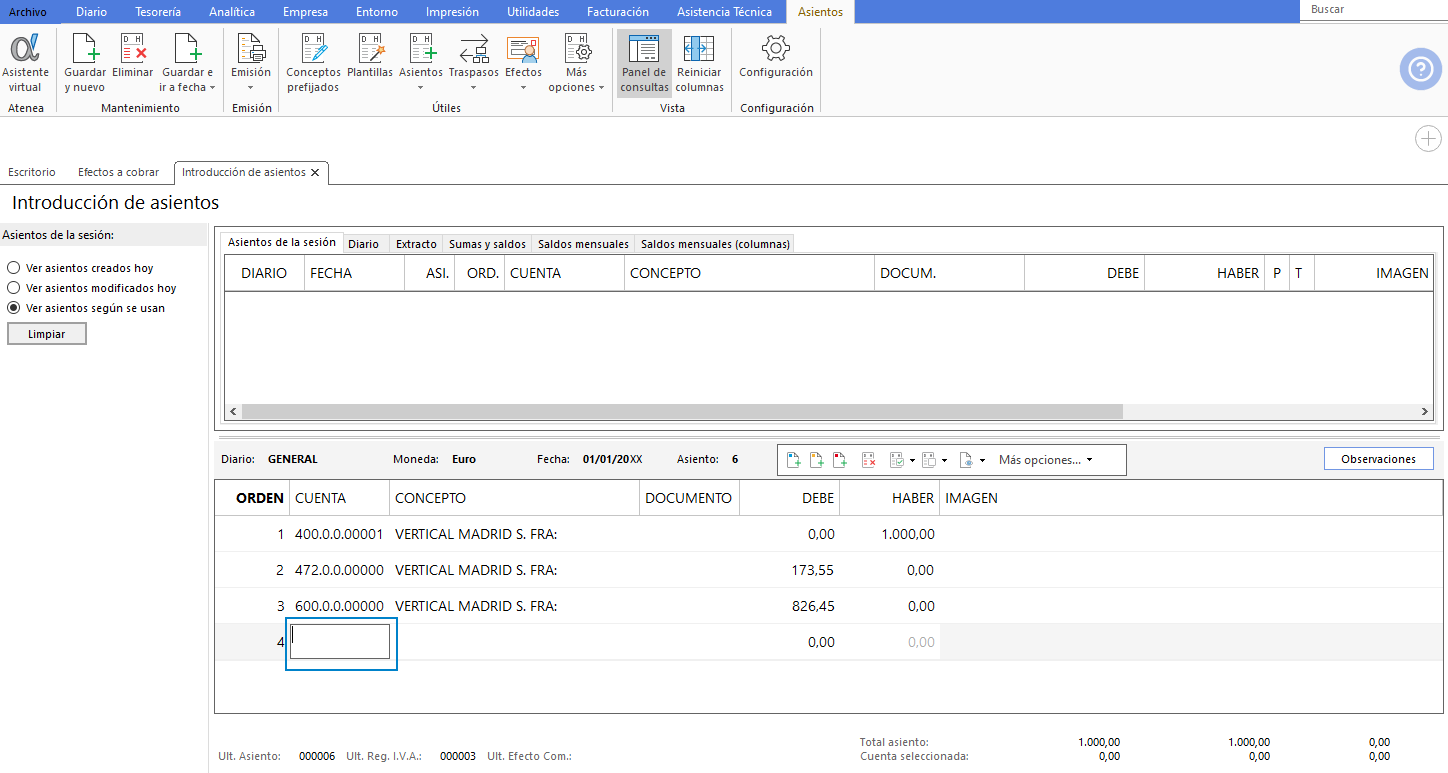Image resolution: width=1448 pixels, height=773 pixels.
Task: Switch to the Facturación ribbon tab
Action: coord(617,12)
